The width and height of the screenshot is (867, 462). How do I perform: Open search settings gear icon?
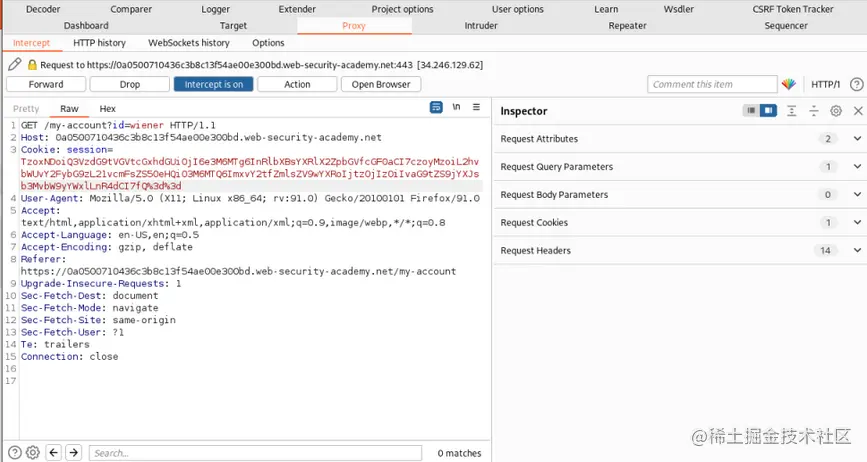click(x=33, y=453)
